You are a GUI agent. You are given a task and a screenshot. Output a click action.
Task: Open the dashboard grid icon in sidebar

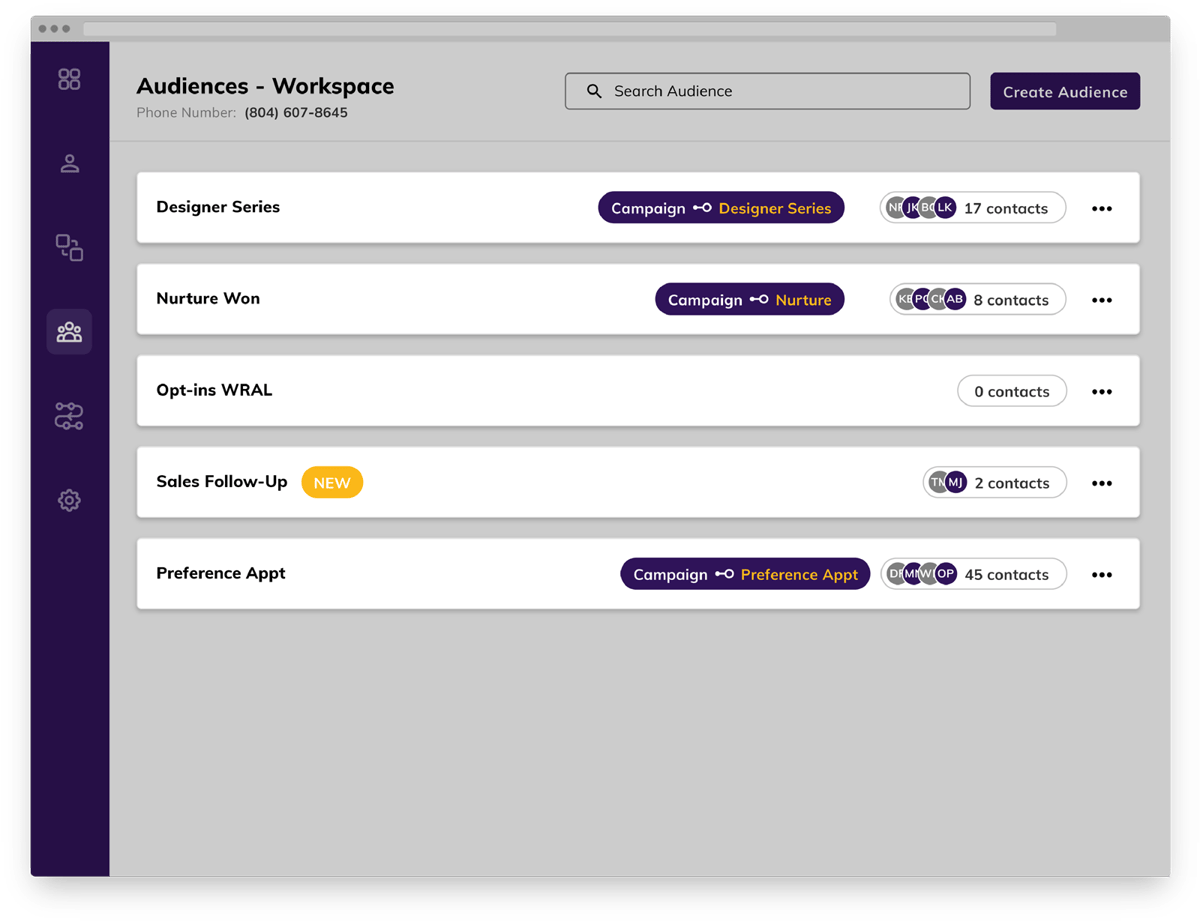click(x=69, y=79)
